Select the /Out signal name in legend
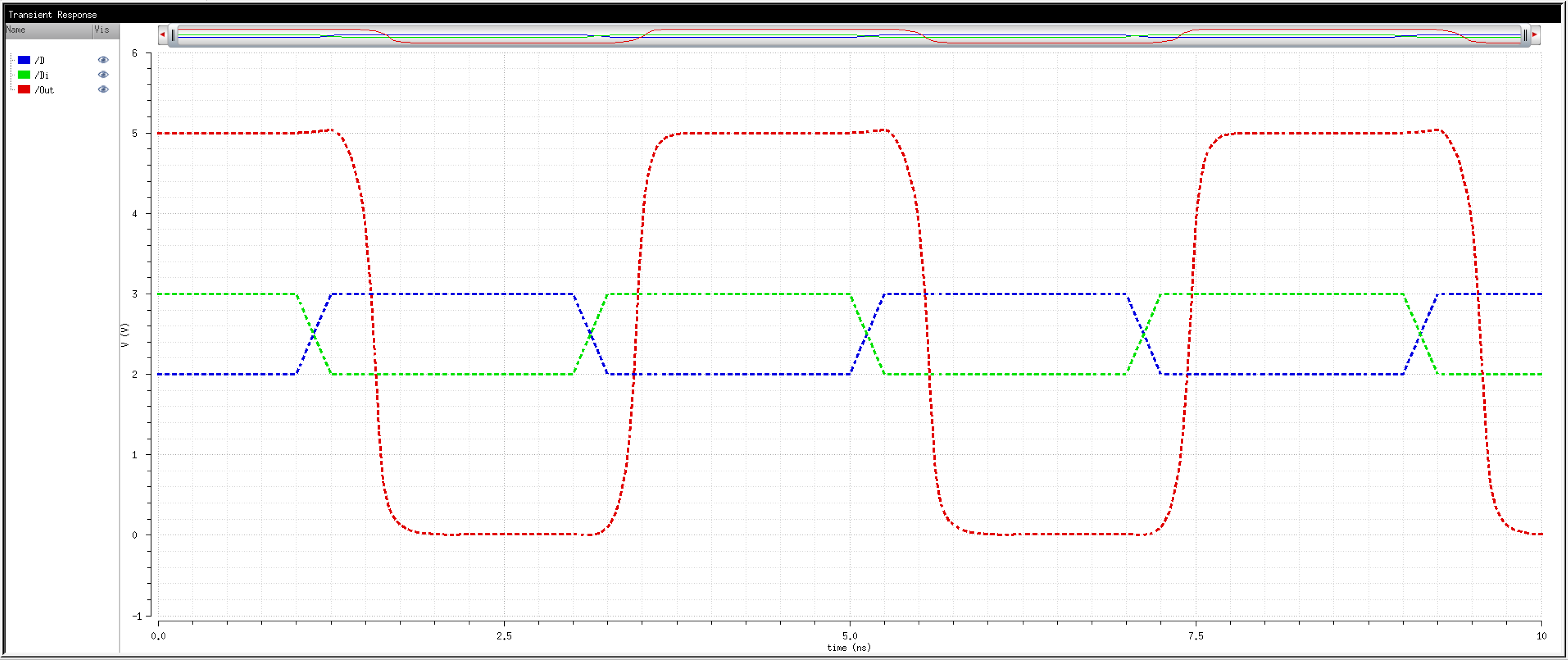This screenshot has width=1568, height=660. tap(44, 90)
